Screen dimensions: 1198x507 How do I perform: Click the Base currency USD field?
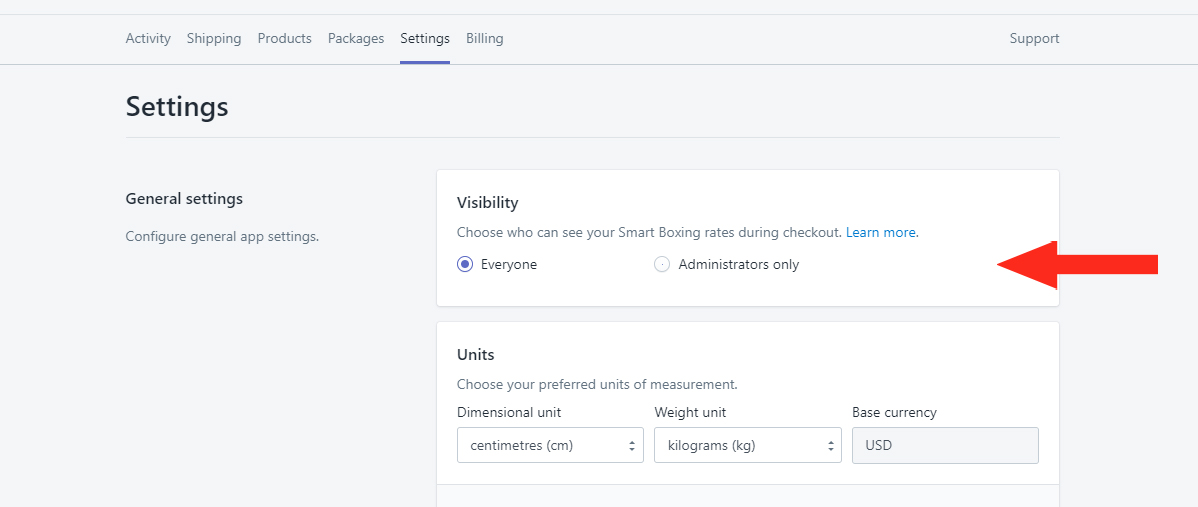(x=945, y=445)
